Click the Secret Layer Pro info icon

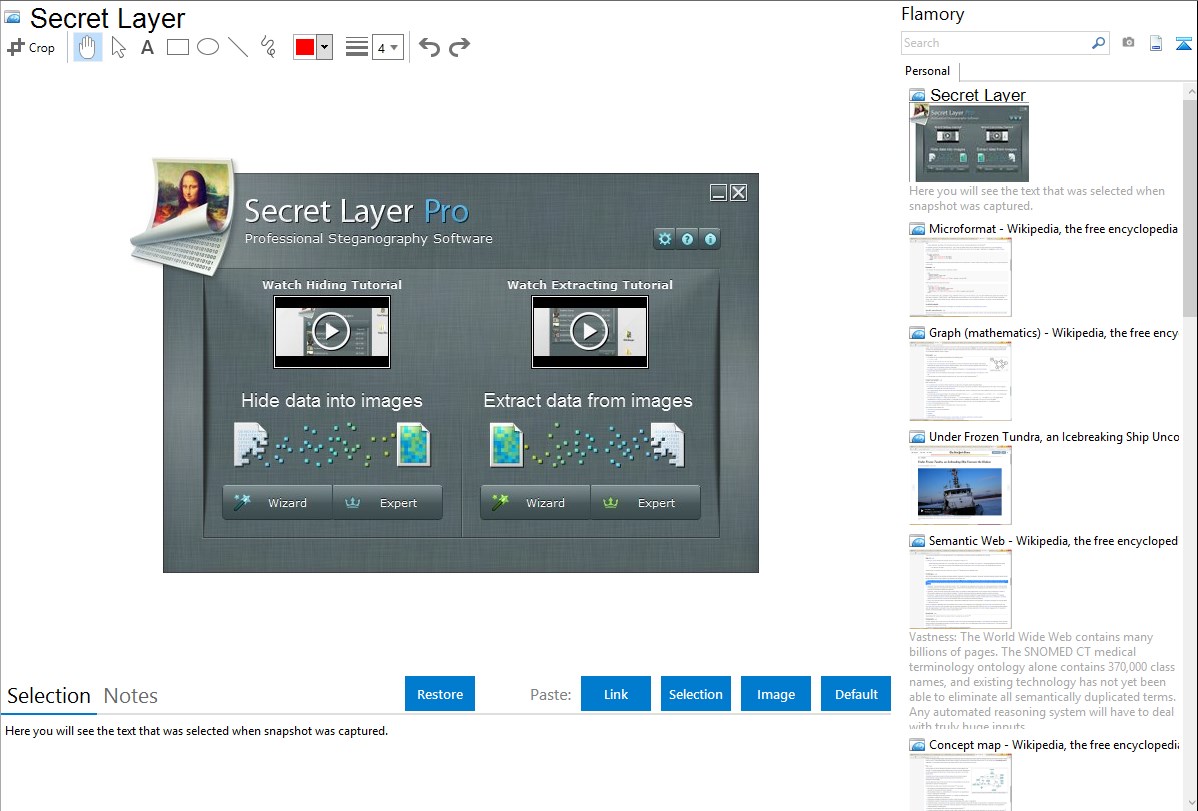[x=711, y=239]
